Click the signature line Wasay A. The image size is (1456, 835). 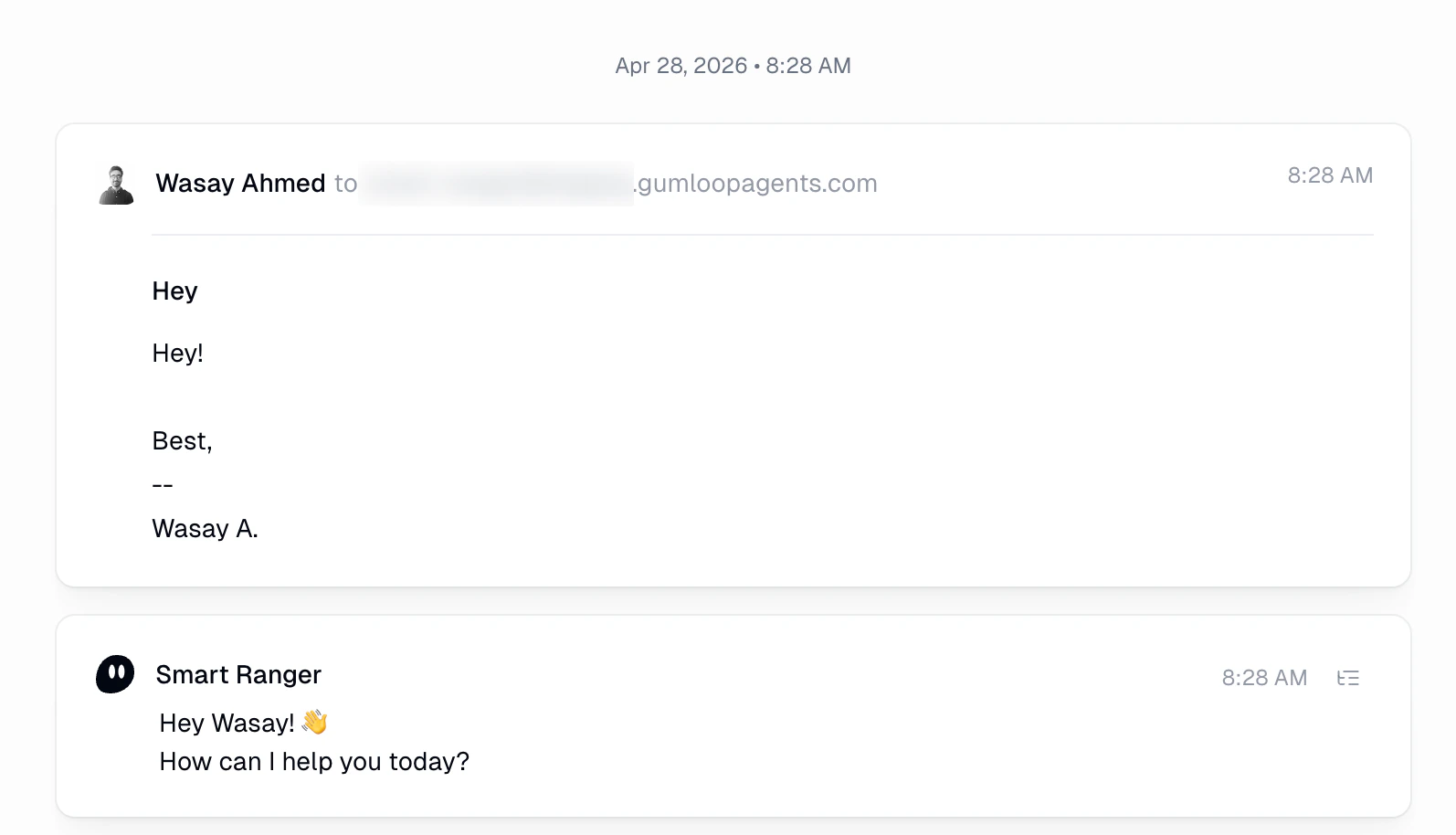[205, 528]
